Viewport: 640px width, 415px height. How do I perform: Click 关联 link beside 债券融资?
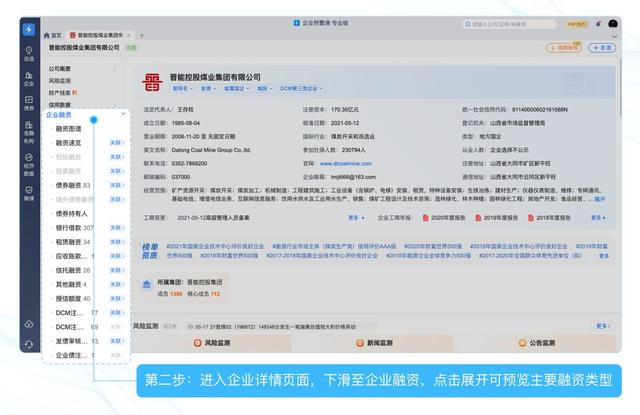(117, 186)
